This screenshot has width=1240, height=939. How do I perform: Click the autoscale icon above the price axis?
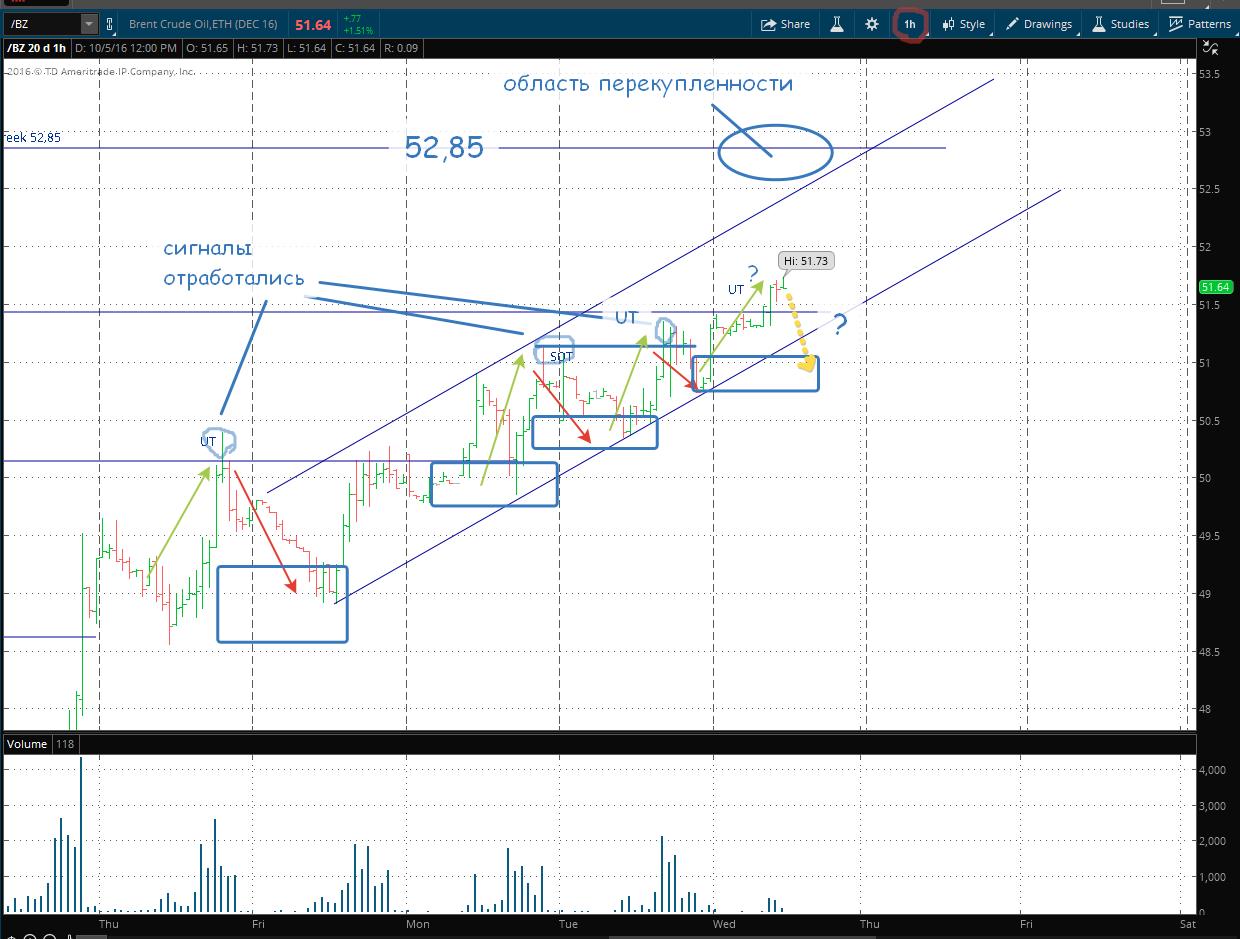pyautogui.click(x=1210, y=47)
